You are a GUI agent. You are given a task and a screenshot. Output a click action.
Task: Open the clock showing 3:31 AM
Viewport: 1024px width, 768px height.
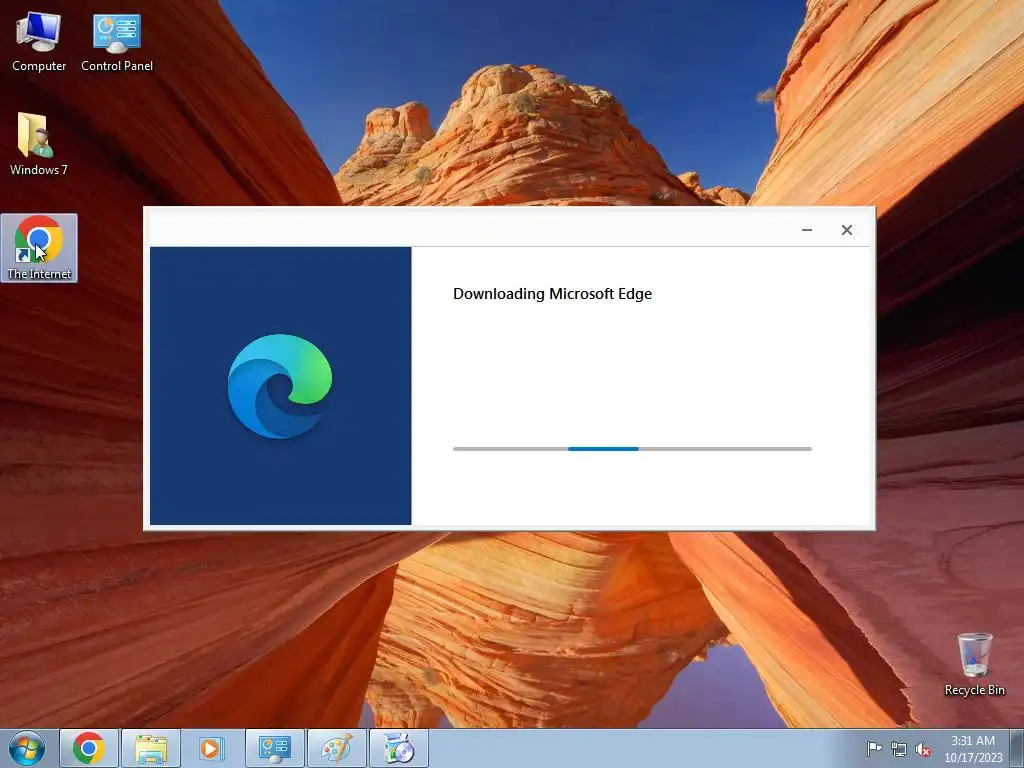click(x=972, y=741)
